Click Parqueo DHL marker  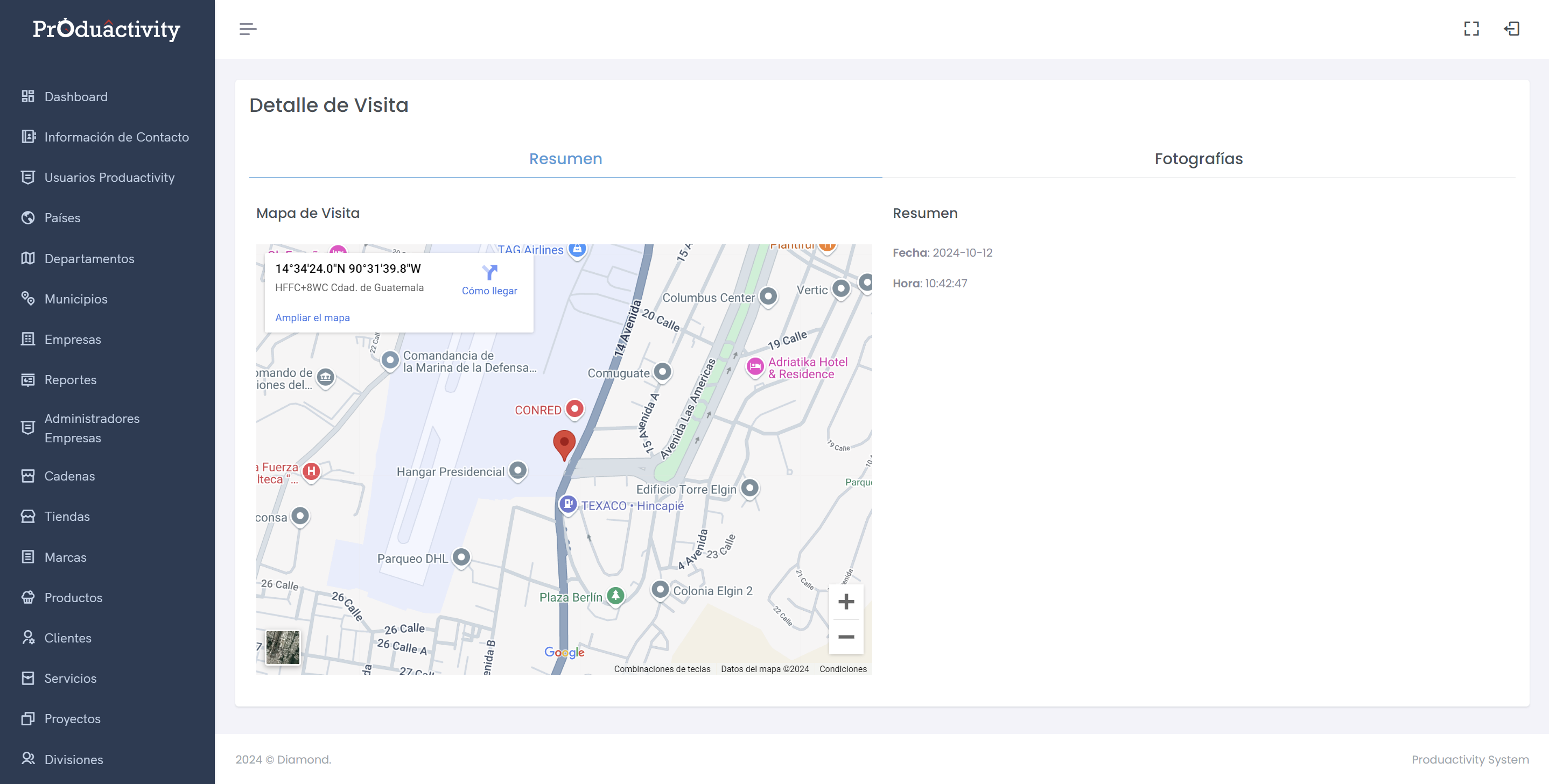(x=461, y=557)
